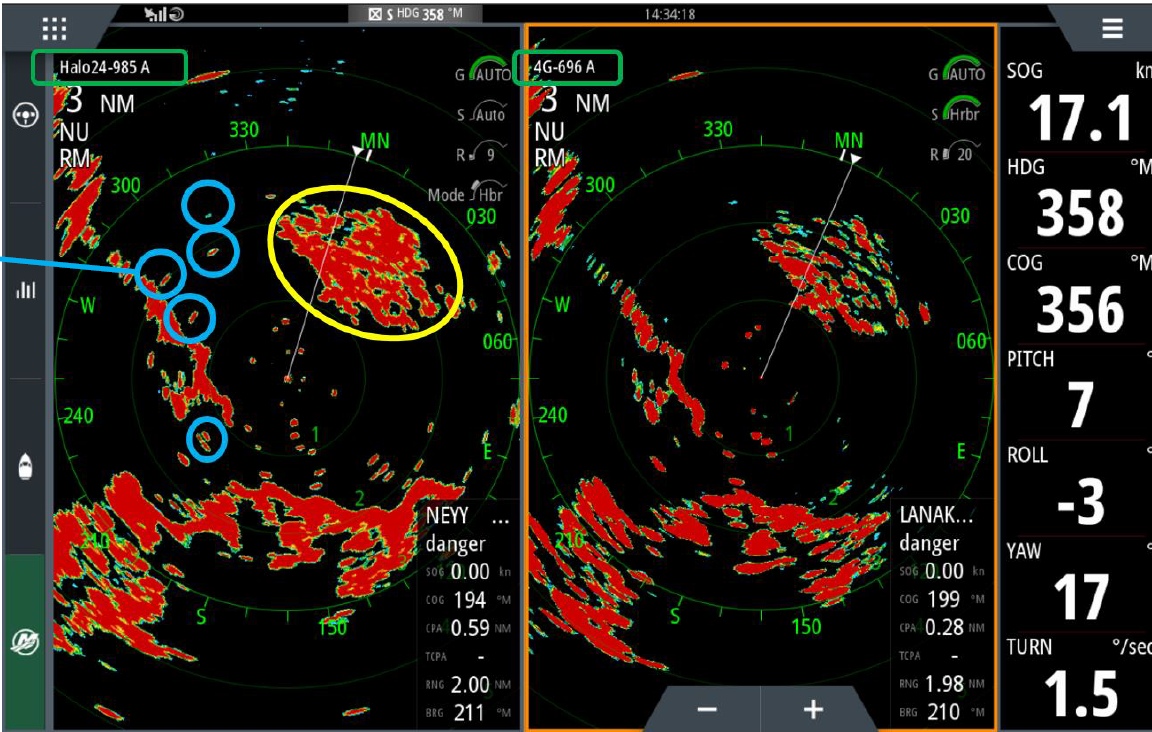Screen dimensions: 1152x732
Task: Tap the vessel icon in left sidebar
Action: point(25,466)
